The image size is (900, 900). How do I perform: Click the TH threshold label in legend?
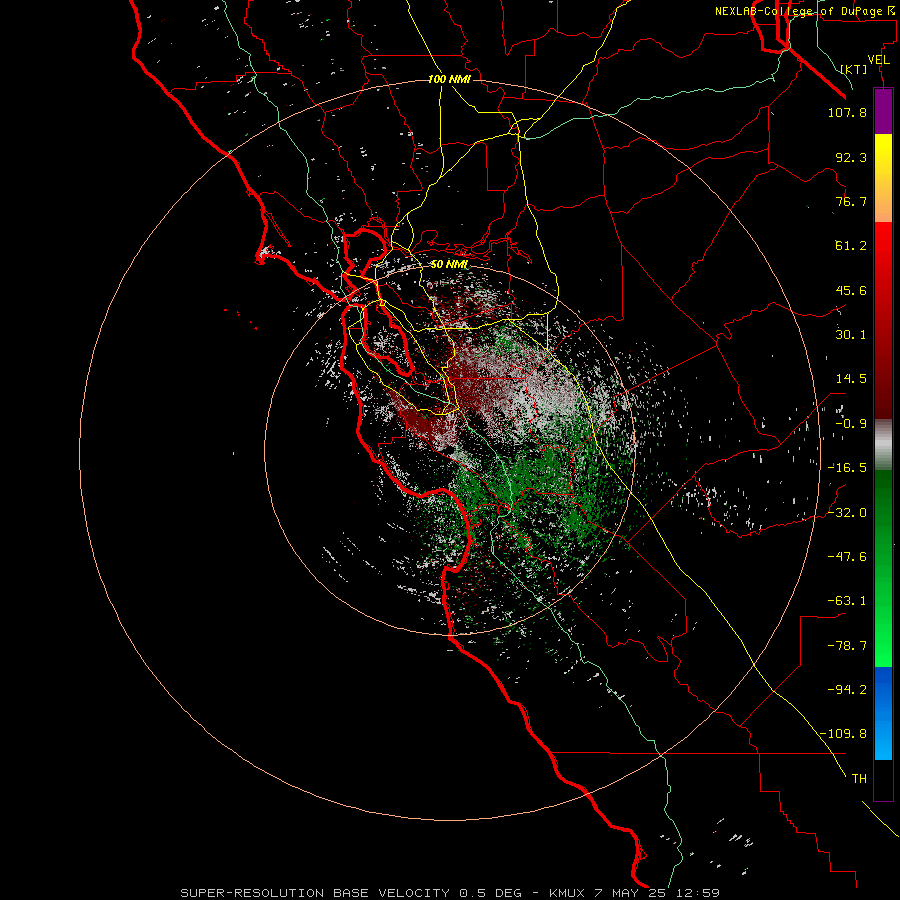(859, 779)
